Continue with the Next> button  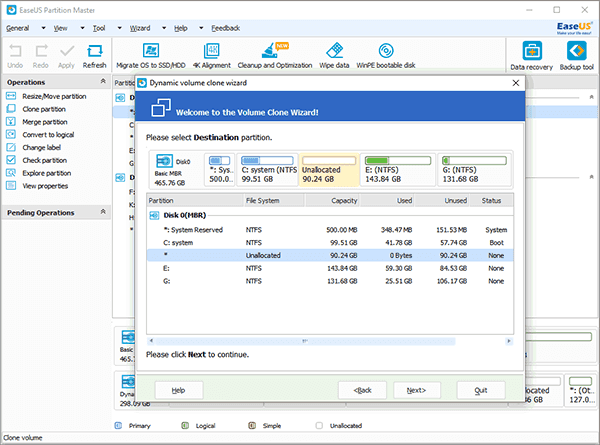(x=417, y=390)
